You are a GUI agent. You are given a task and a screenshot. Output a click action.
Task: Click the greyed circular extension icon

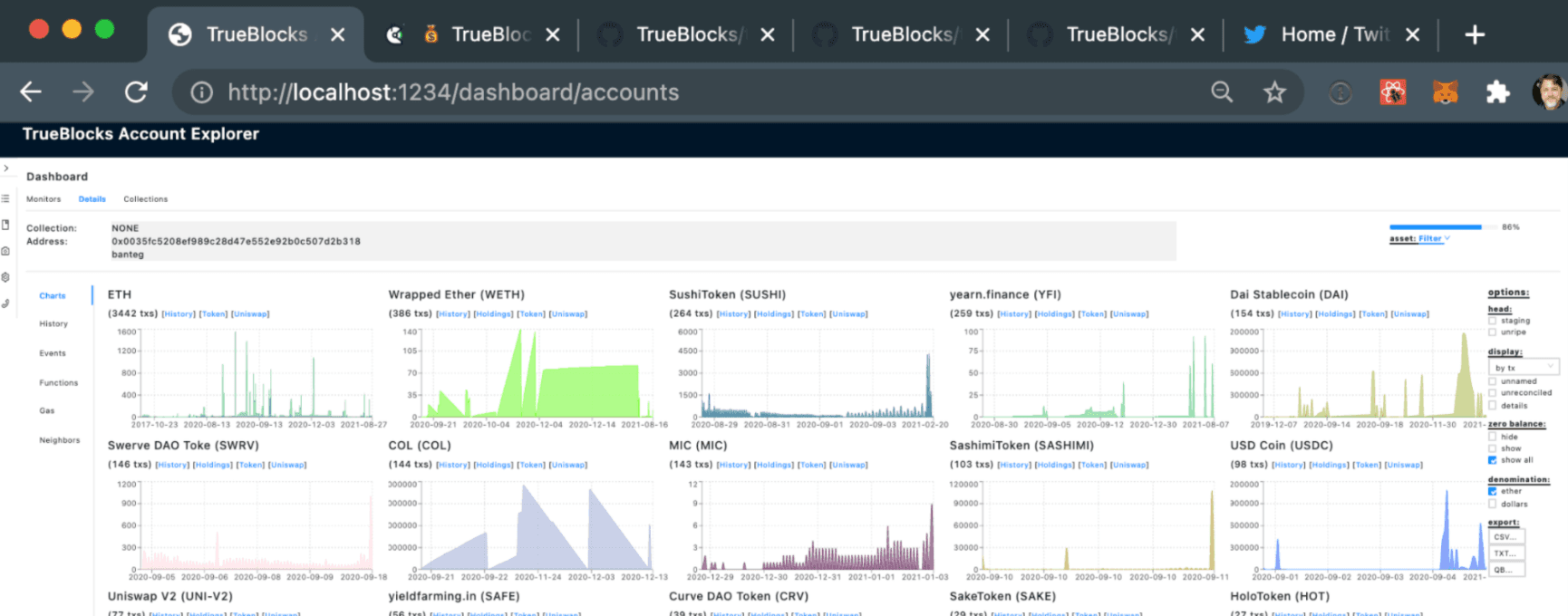pyautogui.click(x=1341, y=92)
